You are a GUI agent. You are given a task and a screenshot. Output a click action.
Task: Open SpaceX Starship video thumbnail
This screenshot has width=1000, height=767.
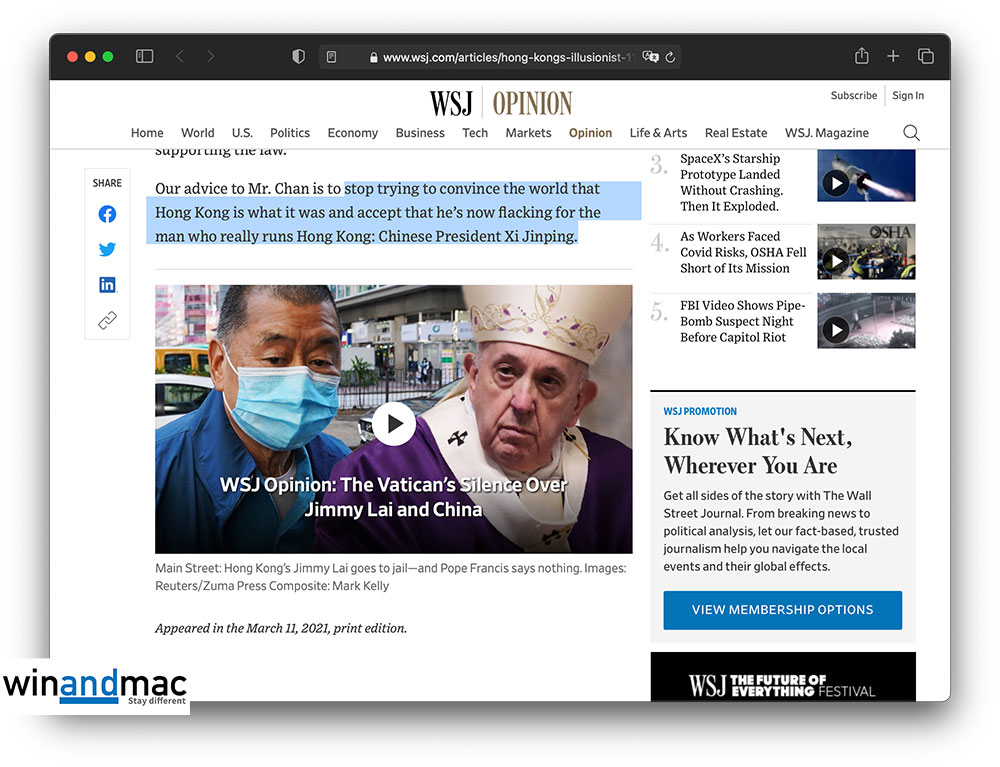click(866, 176)
